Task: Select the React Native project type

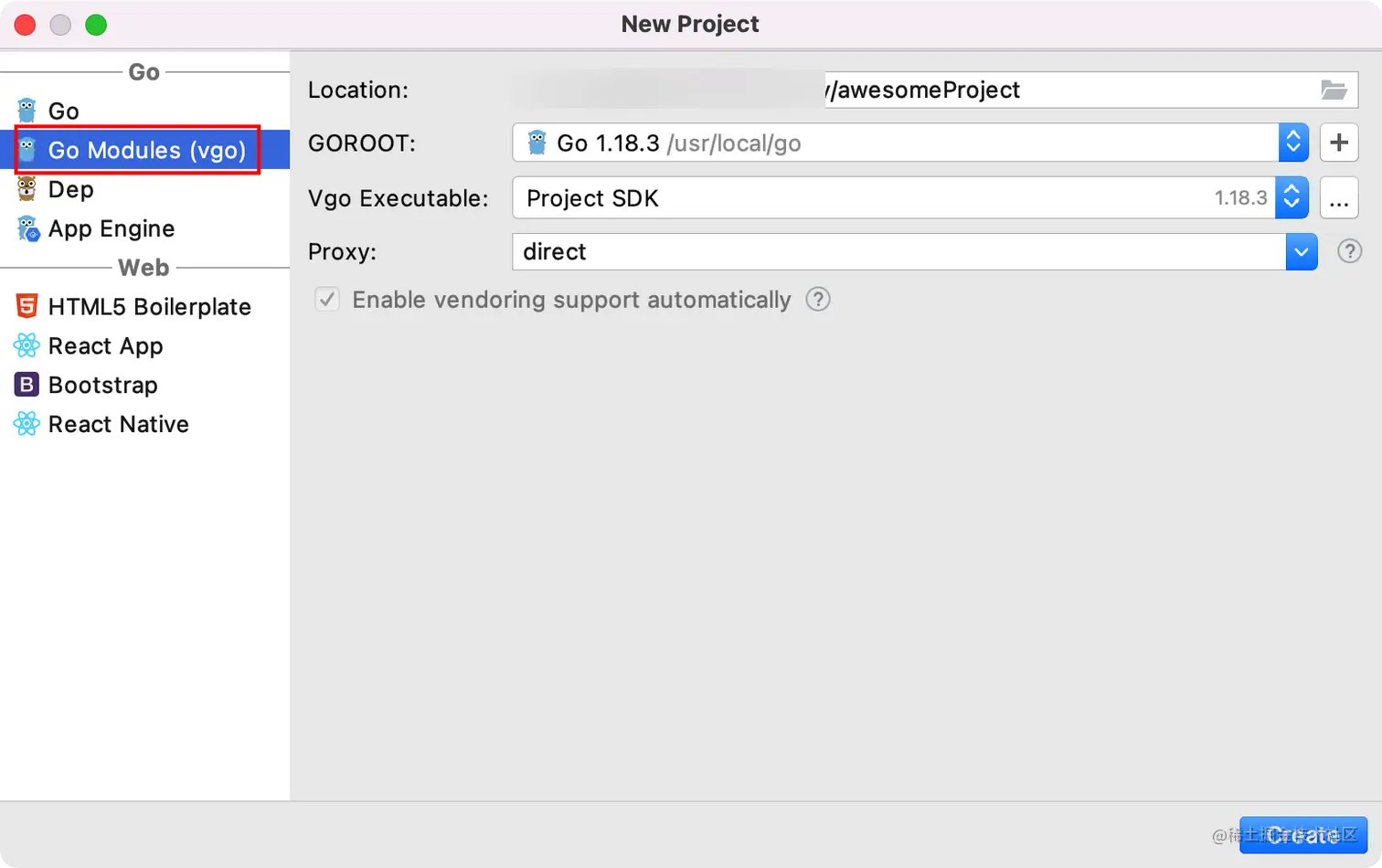Action: click(x=118, y=424)
